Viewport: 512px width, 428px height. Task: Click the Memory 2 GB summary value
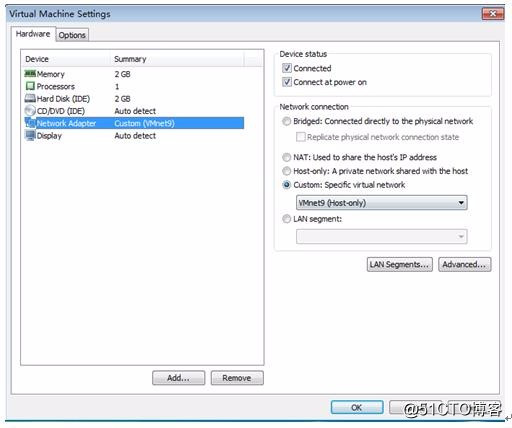(122, 74)
